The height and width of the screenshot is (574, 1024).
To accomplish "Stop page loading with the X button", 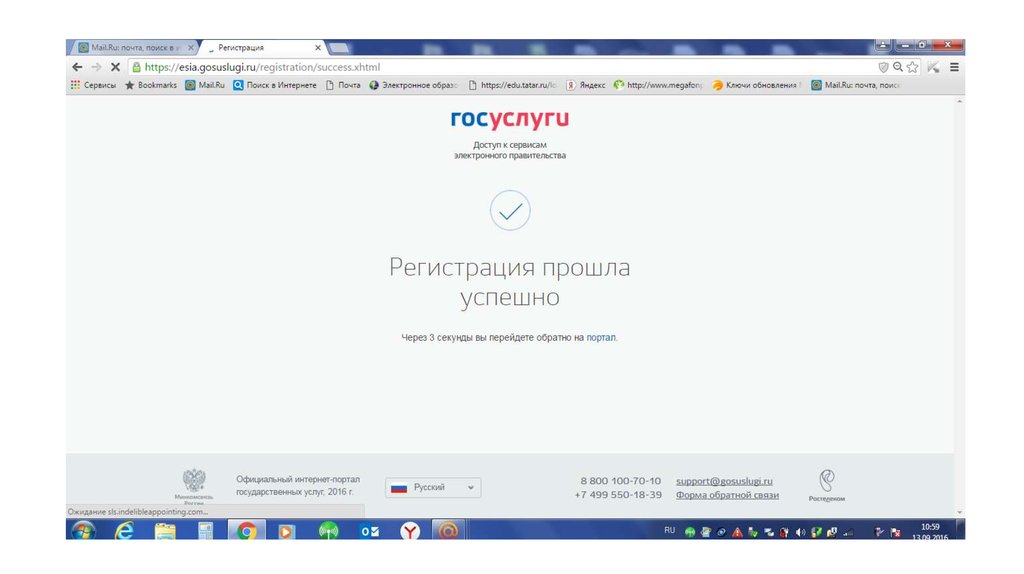I will (115, 67).
